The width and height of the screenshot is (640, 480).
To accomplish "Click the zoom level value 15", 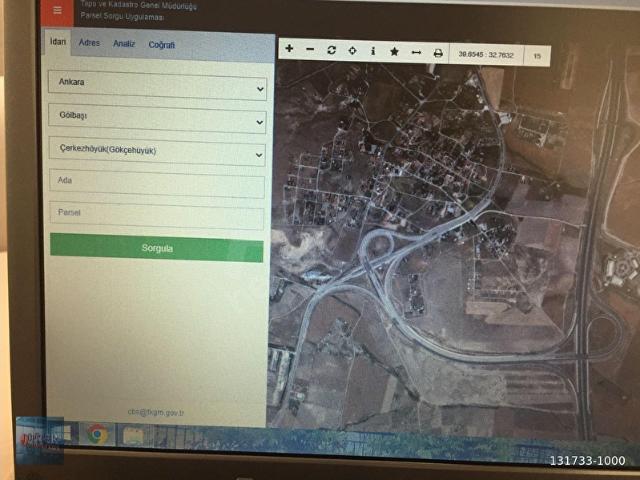I will coord(537,56).
